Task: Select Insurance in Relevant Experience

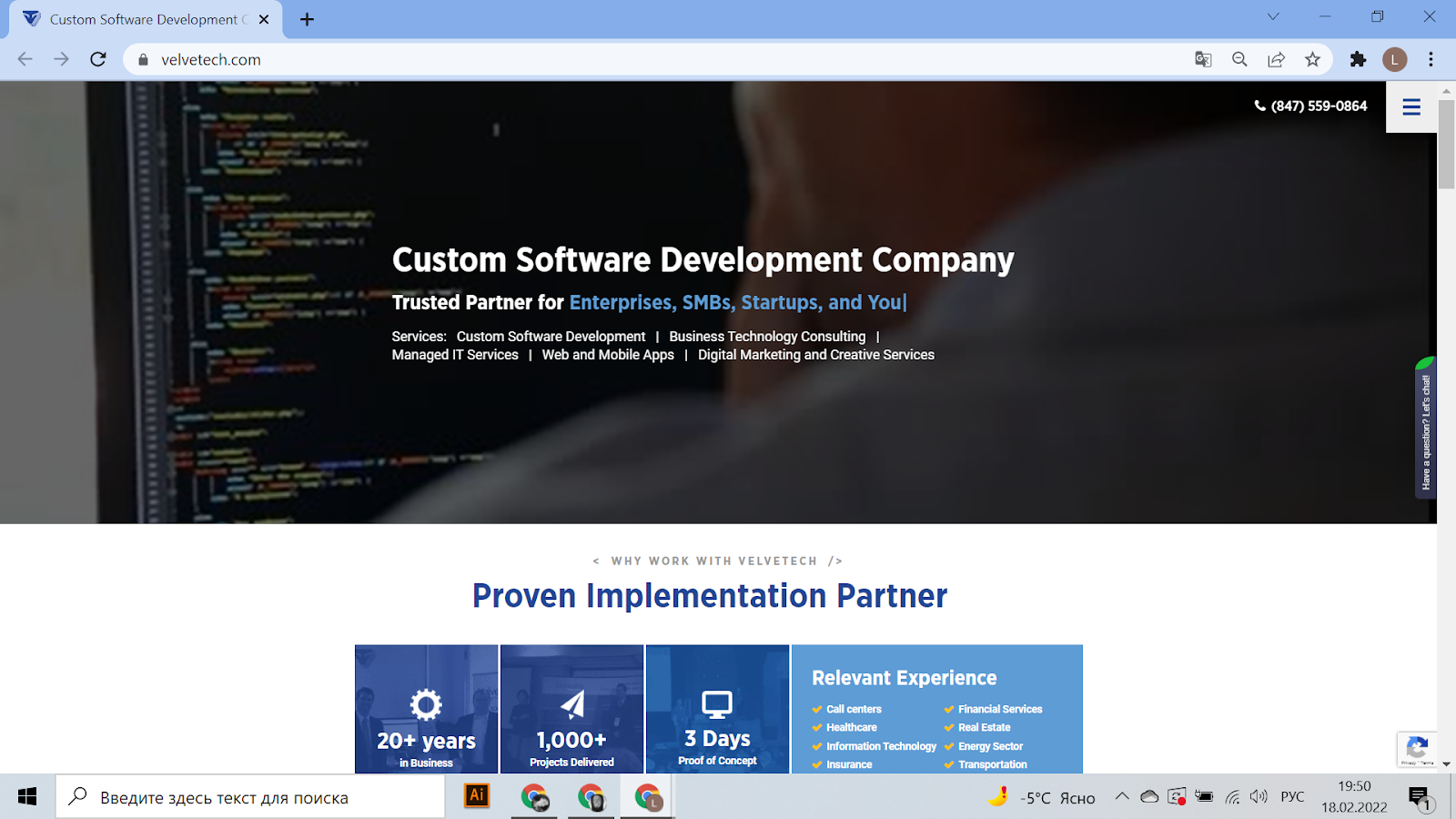Action: click(x=849, y=764)
